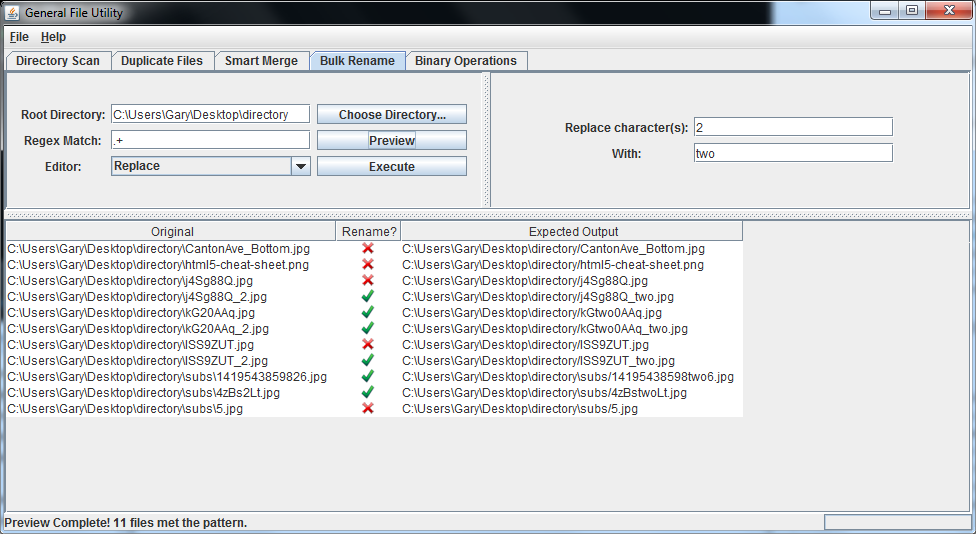This screenshot has width=976, height=534.
Task: Open the File menu
Action: (19, 37)
